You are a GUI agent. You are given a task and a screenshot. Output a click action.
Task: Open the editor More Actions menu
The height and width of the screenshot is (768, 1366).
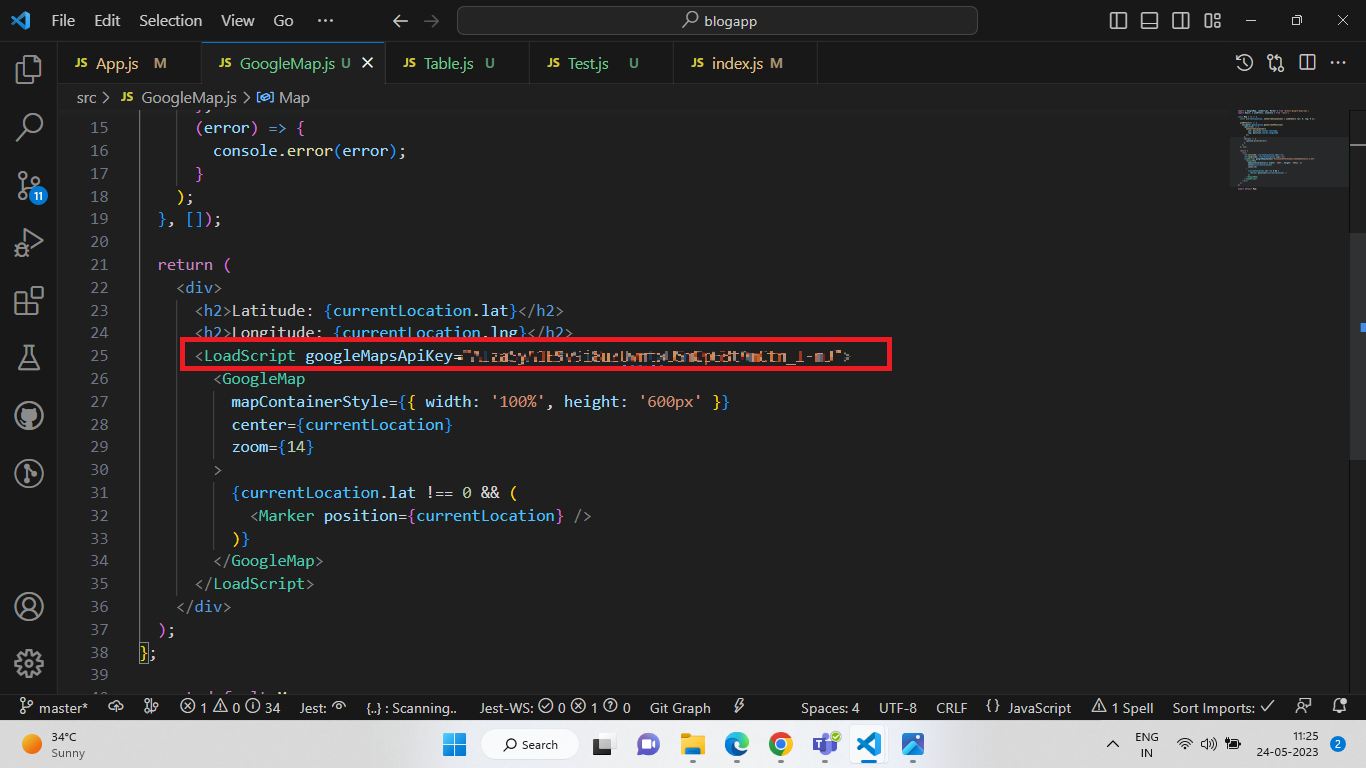point(1338,63)
